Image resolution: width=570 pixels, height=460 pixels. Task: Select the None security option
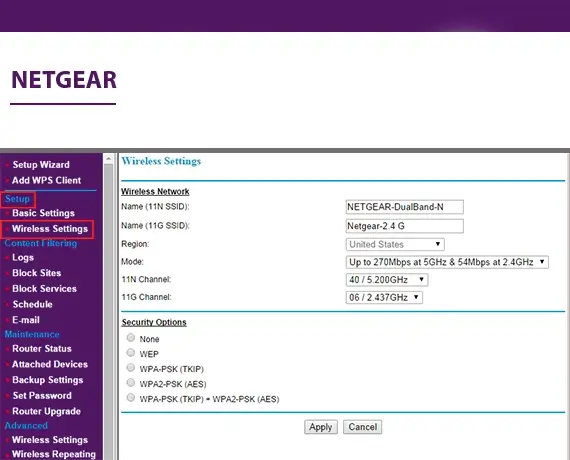click(131, 338)
